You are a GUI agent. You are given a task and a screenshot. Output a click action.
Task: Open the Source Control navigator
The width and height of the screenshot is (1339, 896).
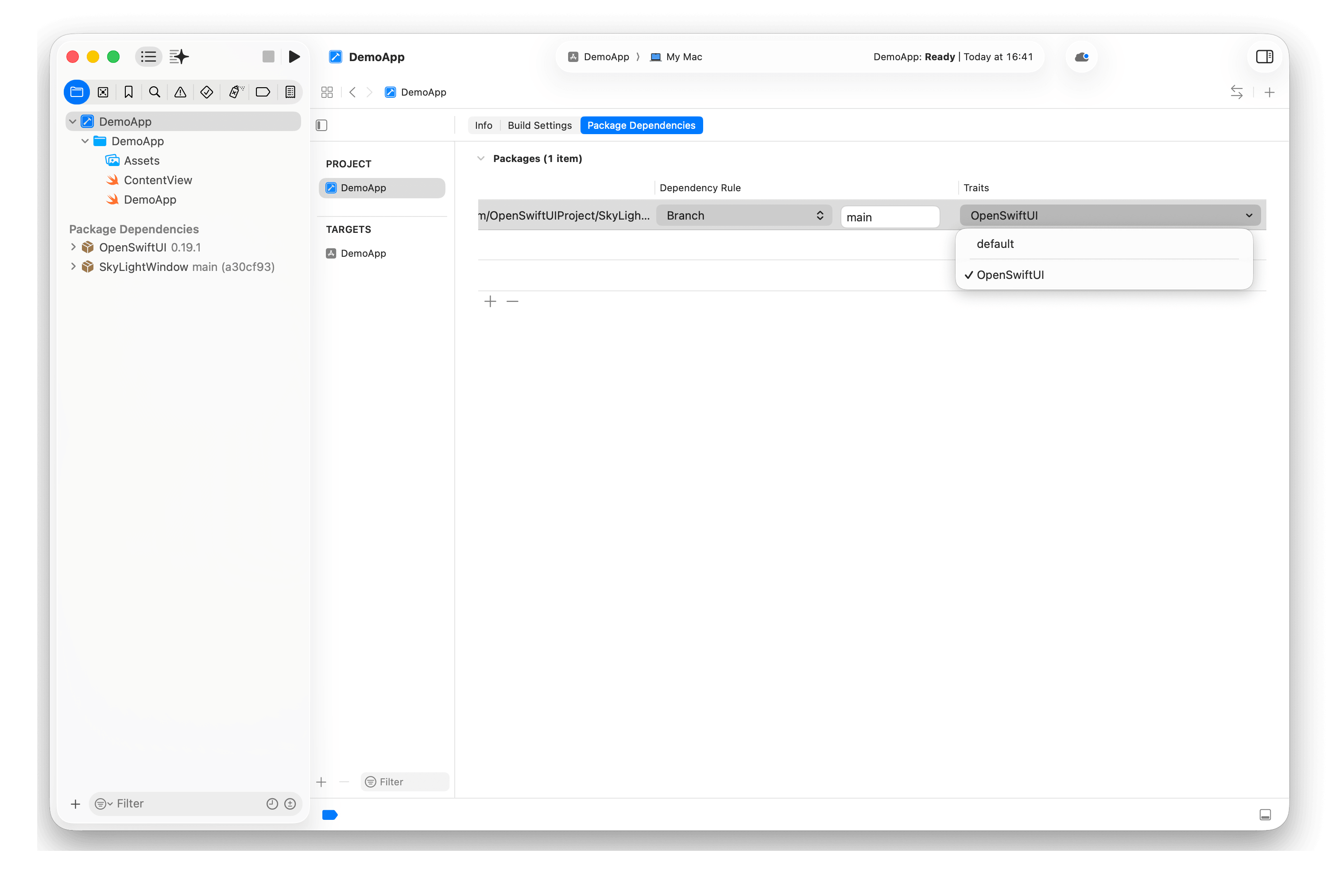click(103, 92)
